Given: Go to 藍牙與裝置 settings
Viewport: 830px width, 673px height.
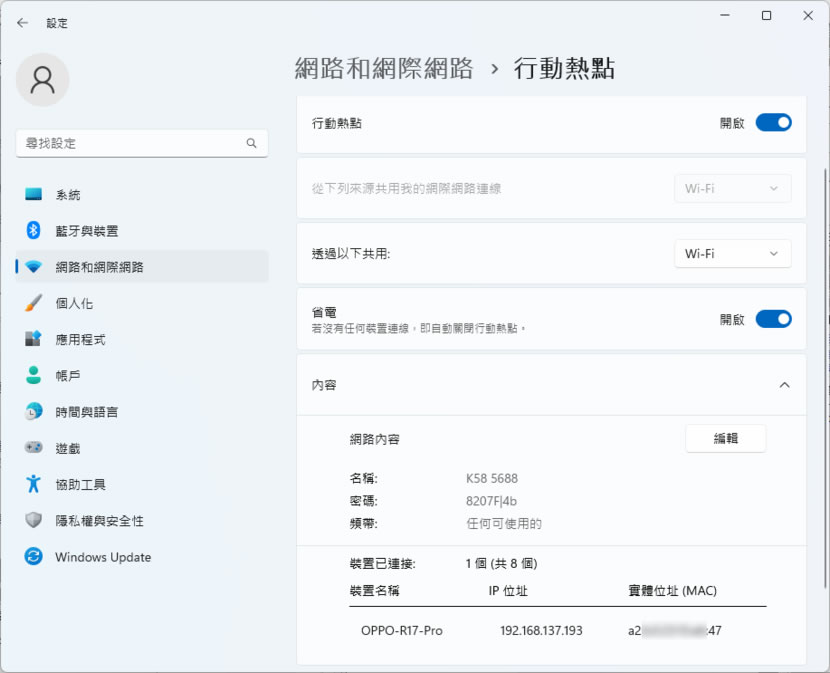Looking at the screenshot, I should tap(142, 231).
